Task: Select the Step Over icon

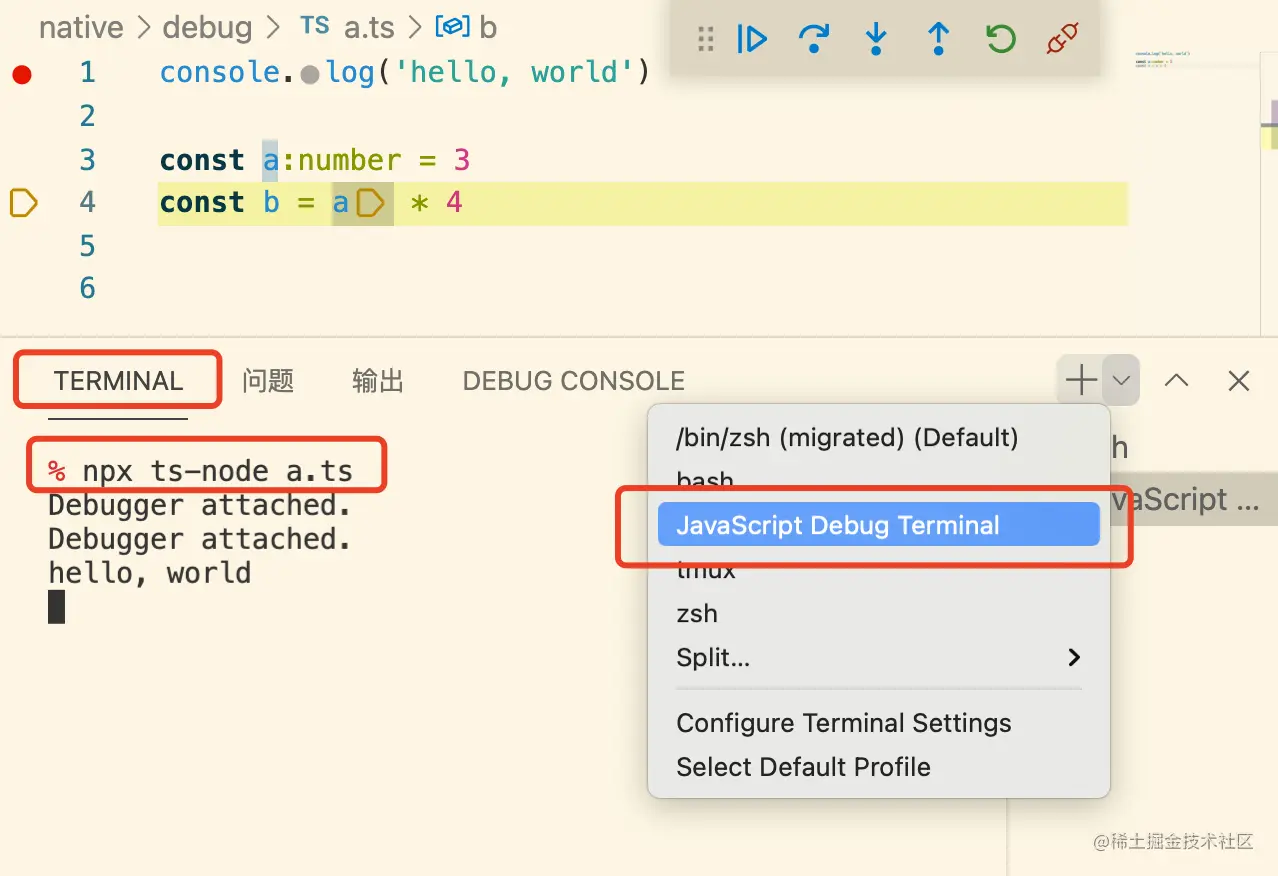Action: point(814,38)
